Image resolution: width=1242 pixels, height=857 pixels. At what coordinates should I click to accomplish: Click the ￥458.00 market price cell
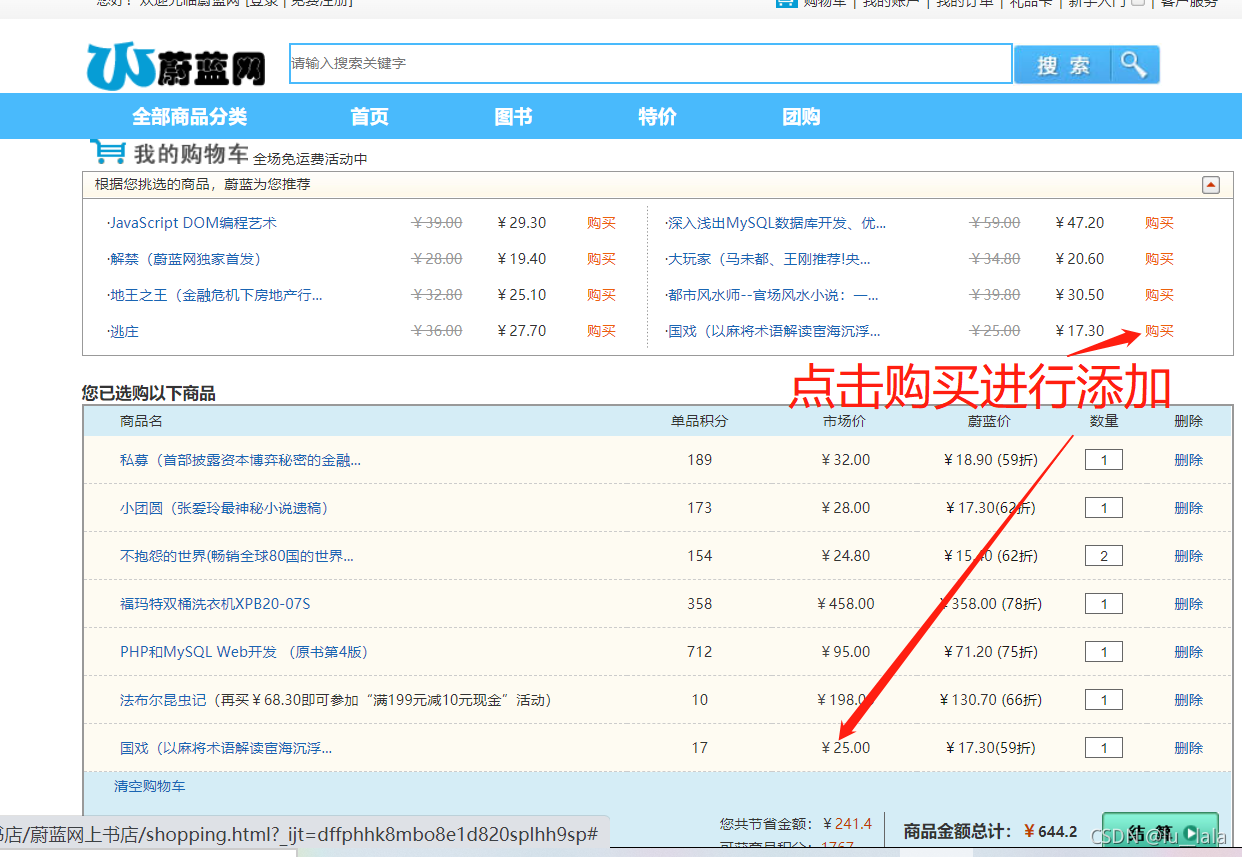(846, 604)
